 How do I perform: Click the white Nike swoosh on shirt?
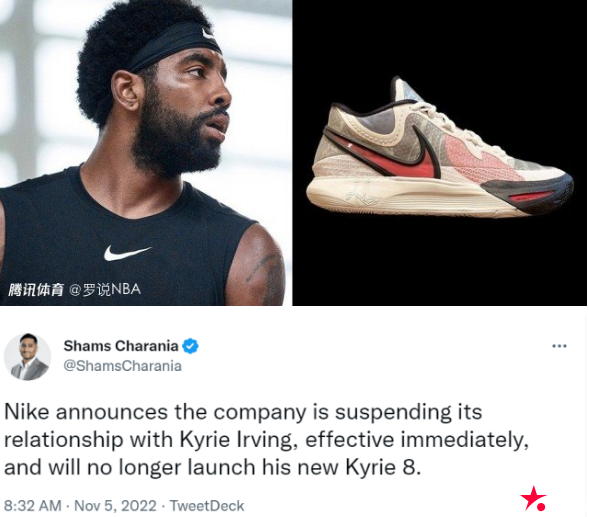pyautogui.click(x=127, y=252)
